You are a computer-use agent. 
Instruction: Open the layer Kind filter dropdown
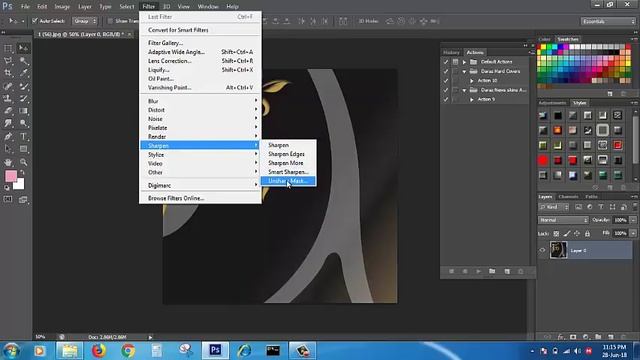tap(553, 207)
